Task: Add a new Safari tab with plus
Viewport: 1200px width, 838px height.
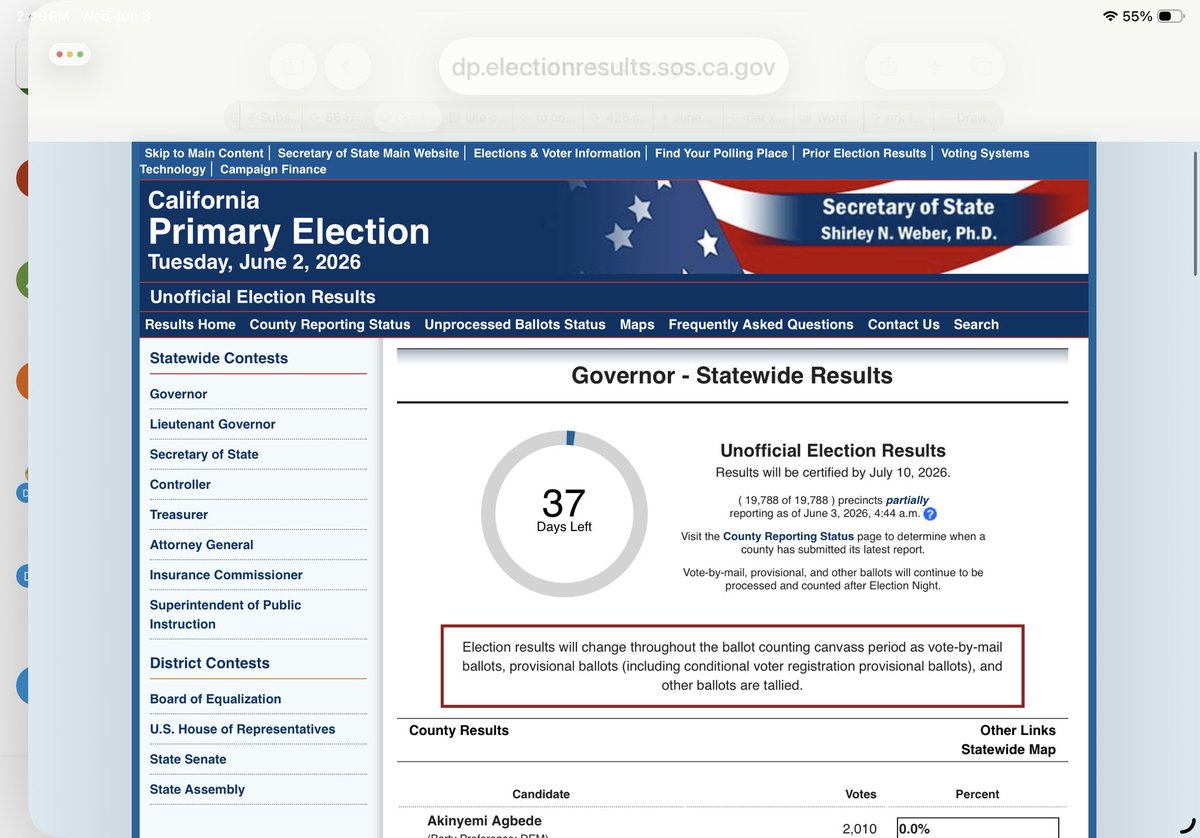Action: [x=934, y=66]
